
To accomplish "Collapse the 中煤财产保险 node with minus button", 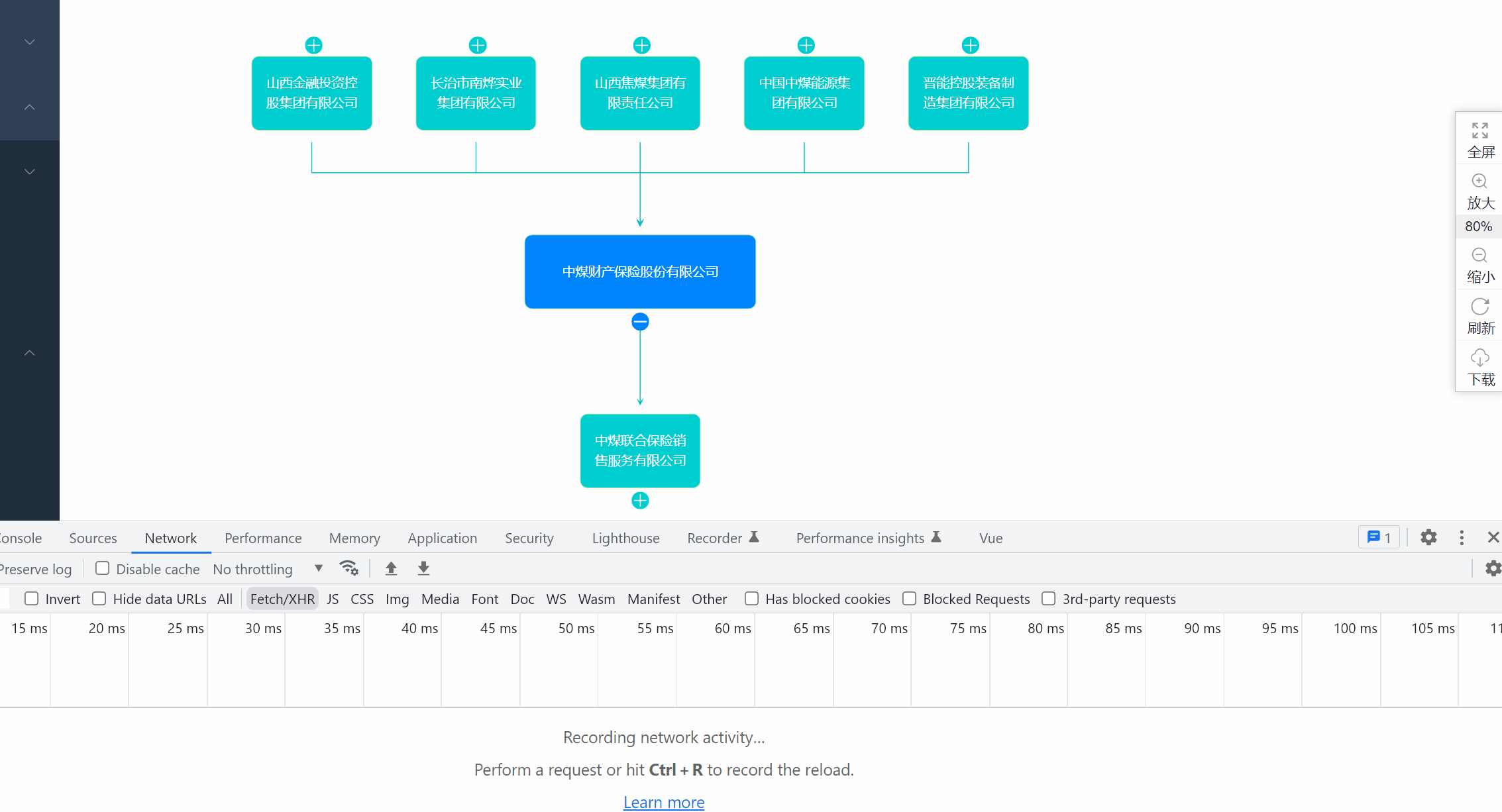I will [640, 322].
